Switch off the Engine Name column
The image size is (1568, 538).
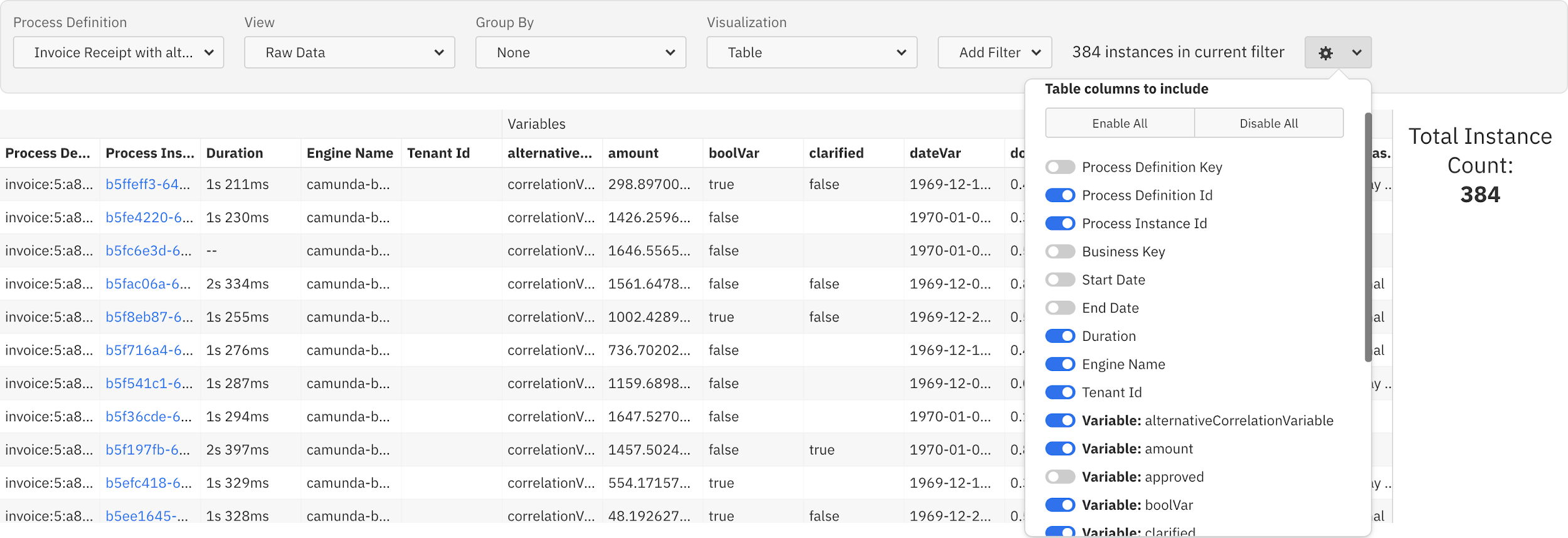coord(1060,365)
